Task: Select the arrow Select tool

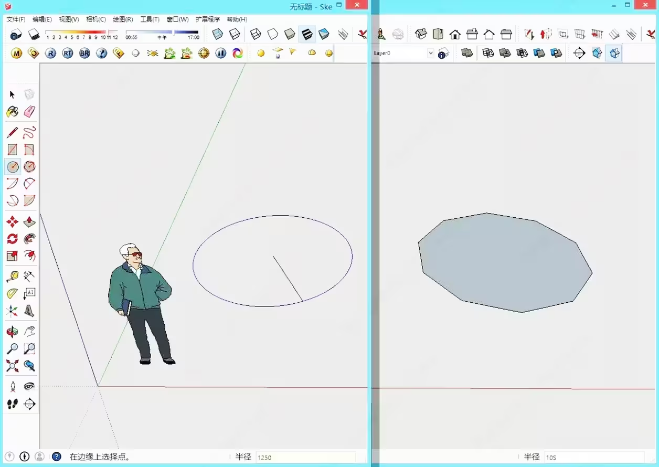Action: (x=12, y=95)
